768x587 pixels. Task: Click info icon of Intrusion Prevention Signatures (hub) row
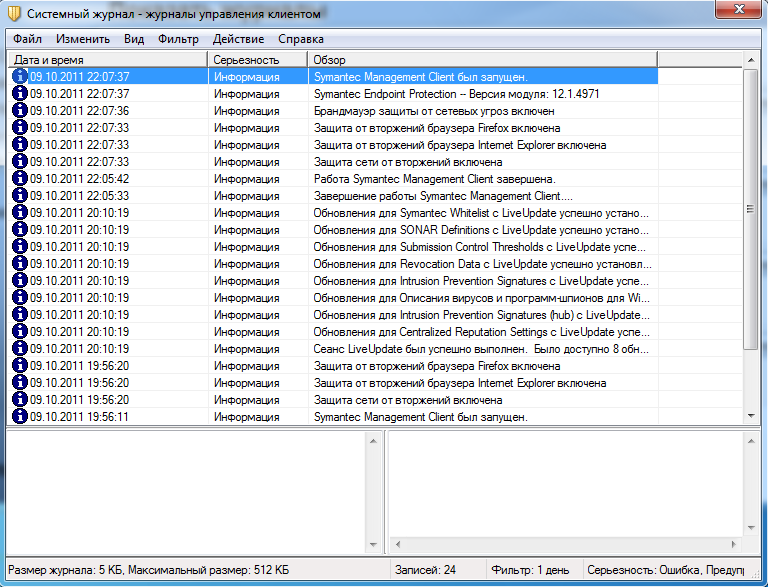pos(20,314)
